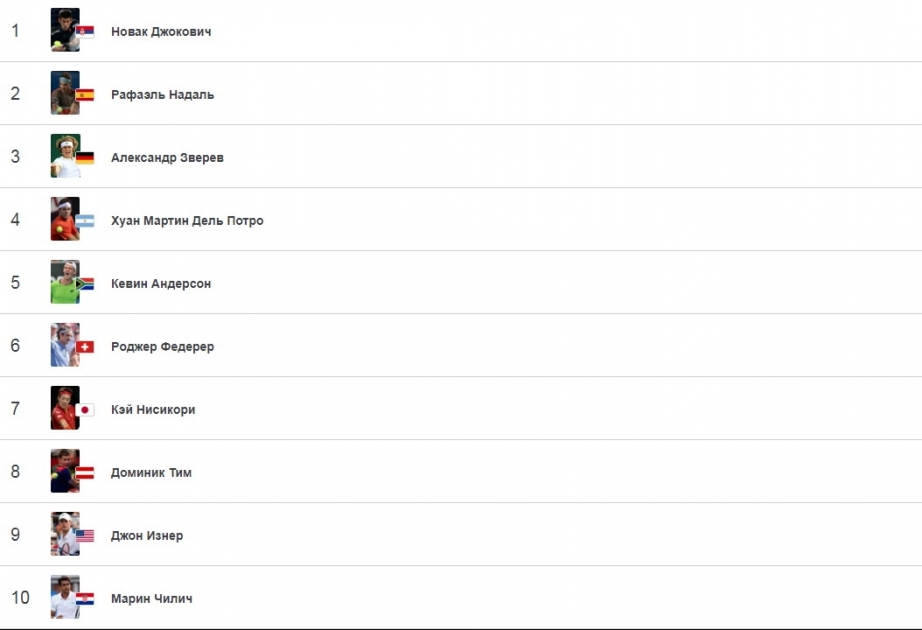
Task: Open the Марин Чилич player link
Action: [x=152, y=598]
